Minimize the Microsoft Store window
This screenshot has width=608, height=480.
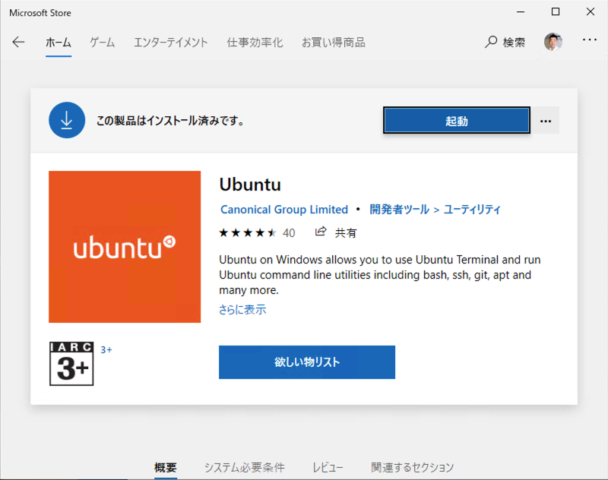521,12
